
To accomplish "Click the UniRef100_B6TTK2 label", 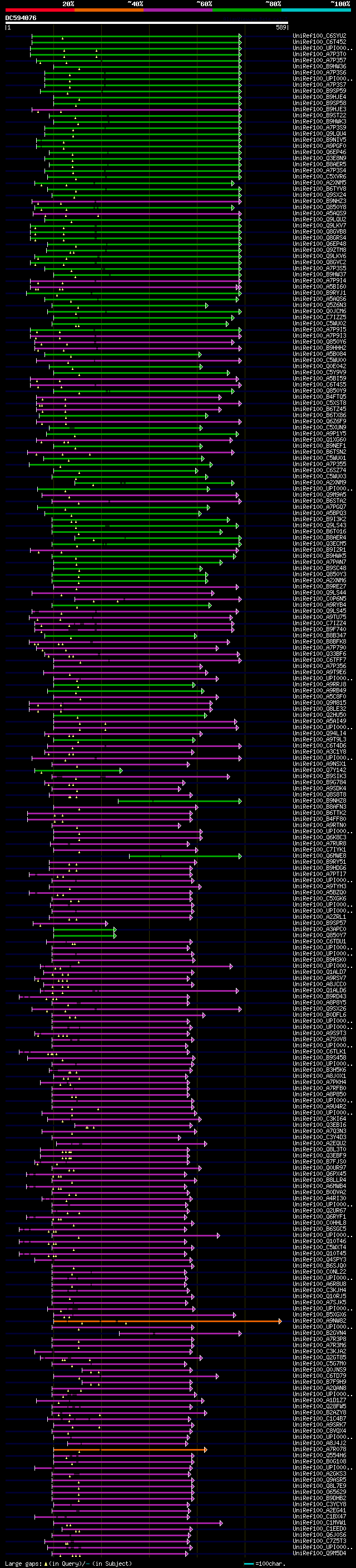I will tap(319, 813).
